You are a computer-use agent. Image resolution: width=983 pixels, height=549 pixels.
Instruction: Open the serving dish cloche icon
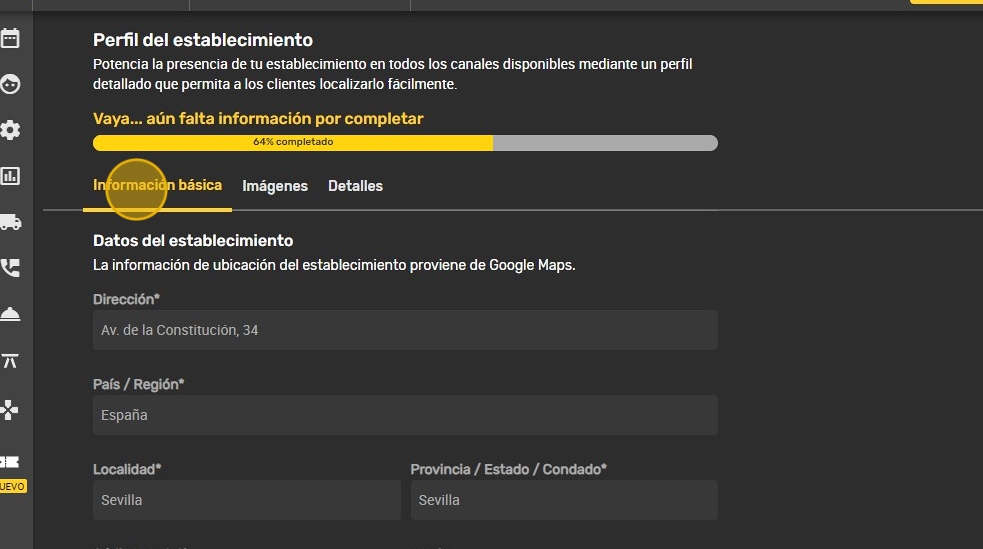coord(10,314)
